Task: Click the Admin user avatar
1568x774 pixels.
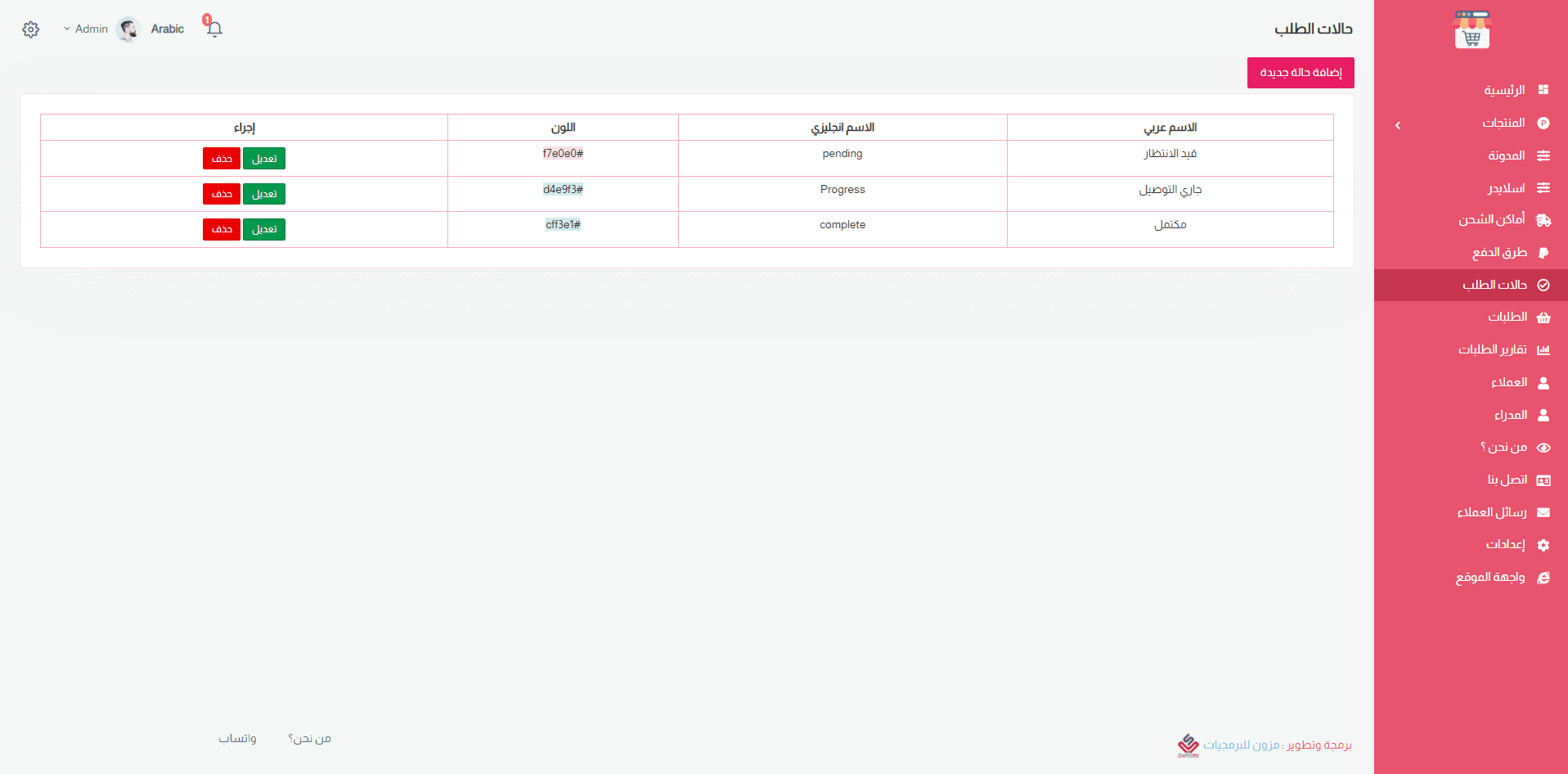Action: click(x=128, y=29)
